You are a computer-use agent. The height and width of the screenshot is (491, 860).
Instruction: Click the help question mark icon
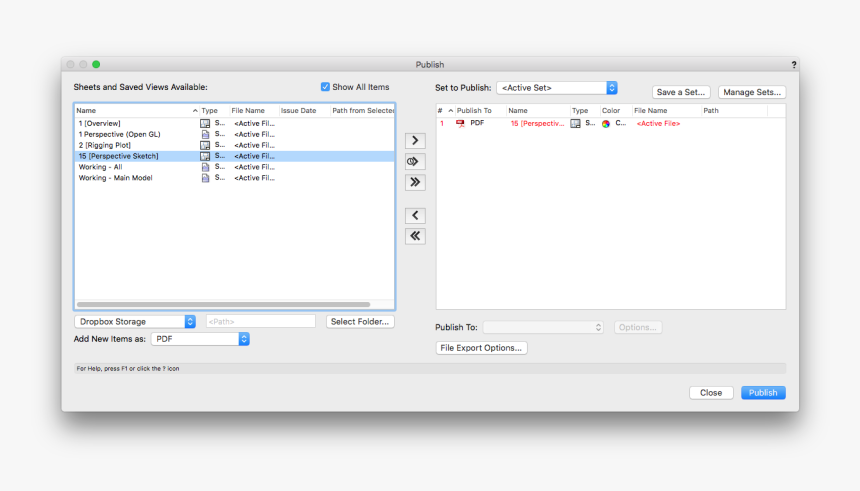[794, 65]
